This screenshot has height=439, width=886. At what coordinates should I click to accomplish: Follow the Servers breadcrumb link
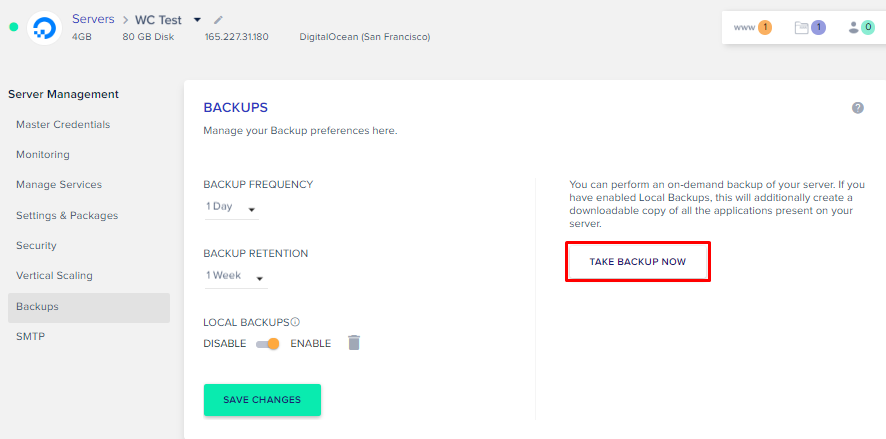coord(93,19)
